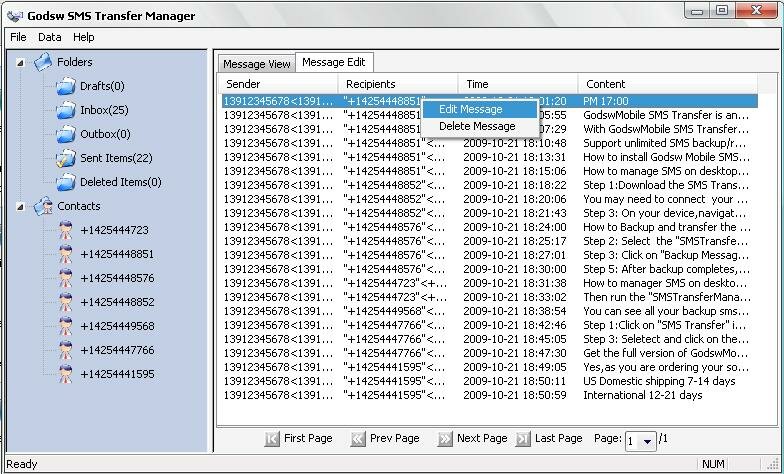Image resolution: width=784 pixels, height=474 pixels.
Task: Click the First Page arrow icon
Action: [x=272, y=439]
